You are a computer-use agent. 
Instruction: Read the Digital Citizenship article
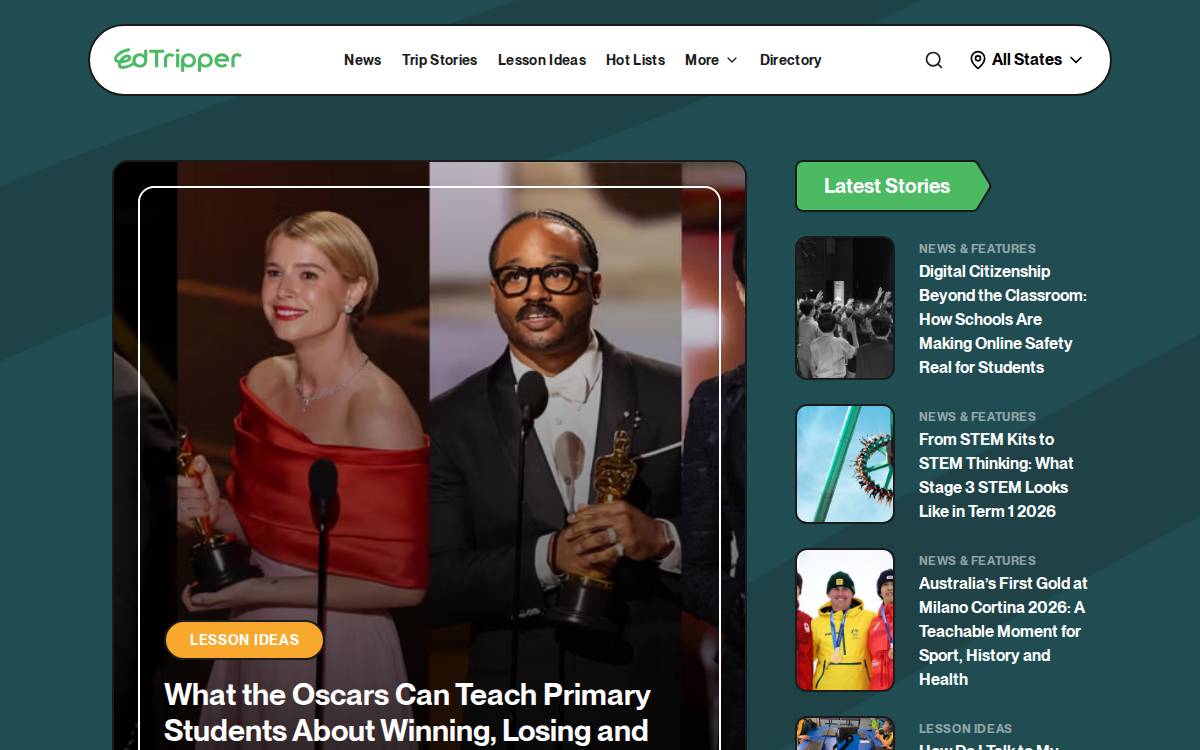click(1003, 319)
